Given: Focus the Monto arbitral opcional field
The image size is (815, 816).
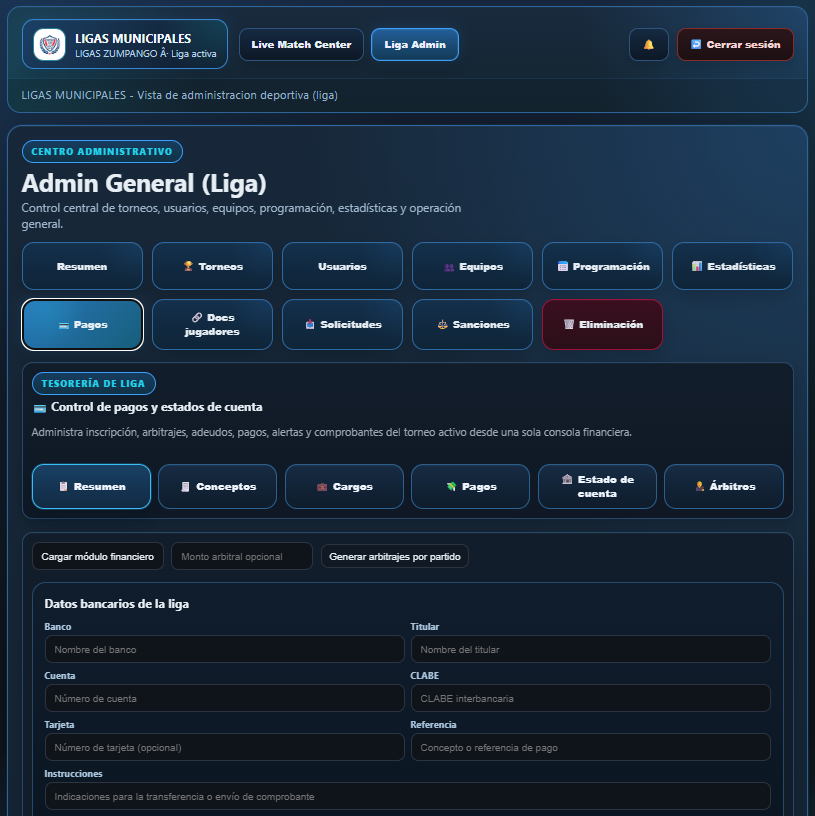Looking at the screenshot, I should click(x=241, y=556).
